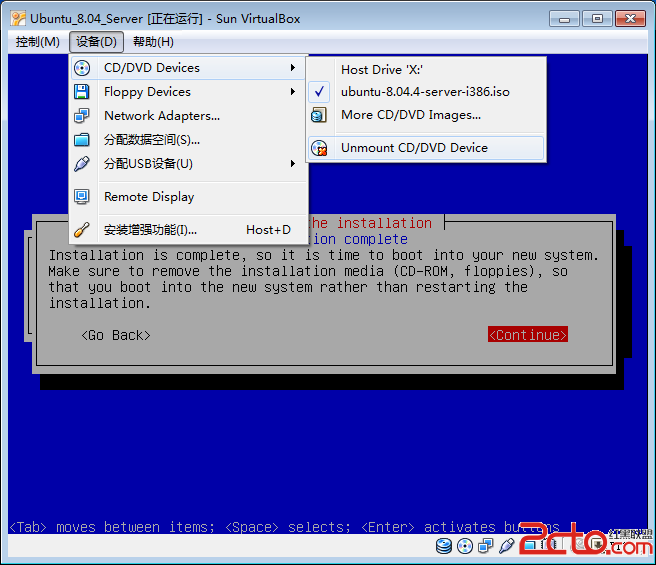Click the Host+D shortcut label

tap(268, 230)
